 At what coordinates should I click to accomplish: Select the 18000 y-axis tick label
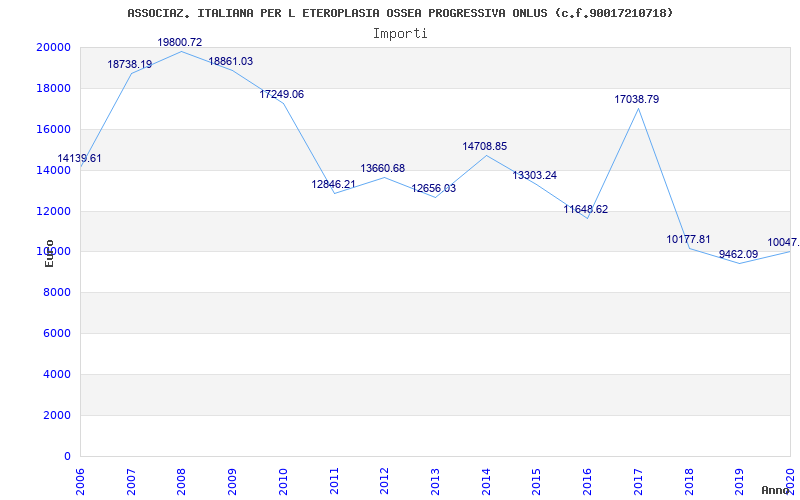point(54,88)
